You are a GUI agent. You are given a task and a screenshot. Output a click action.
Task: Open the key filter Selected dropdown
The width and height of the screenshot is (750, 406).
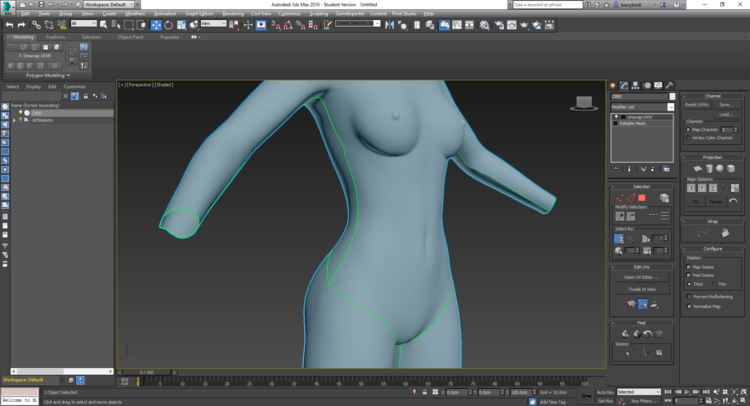click(x=639, y=392)
